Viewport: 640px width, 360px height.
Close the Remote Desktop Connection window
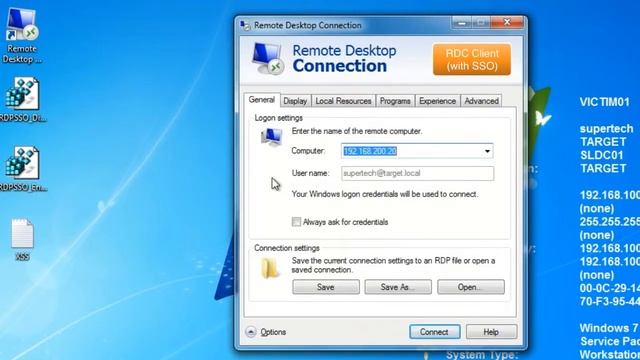507,22
